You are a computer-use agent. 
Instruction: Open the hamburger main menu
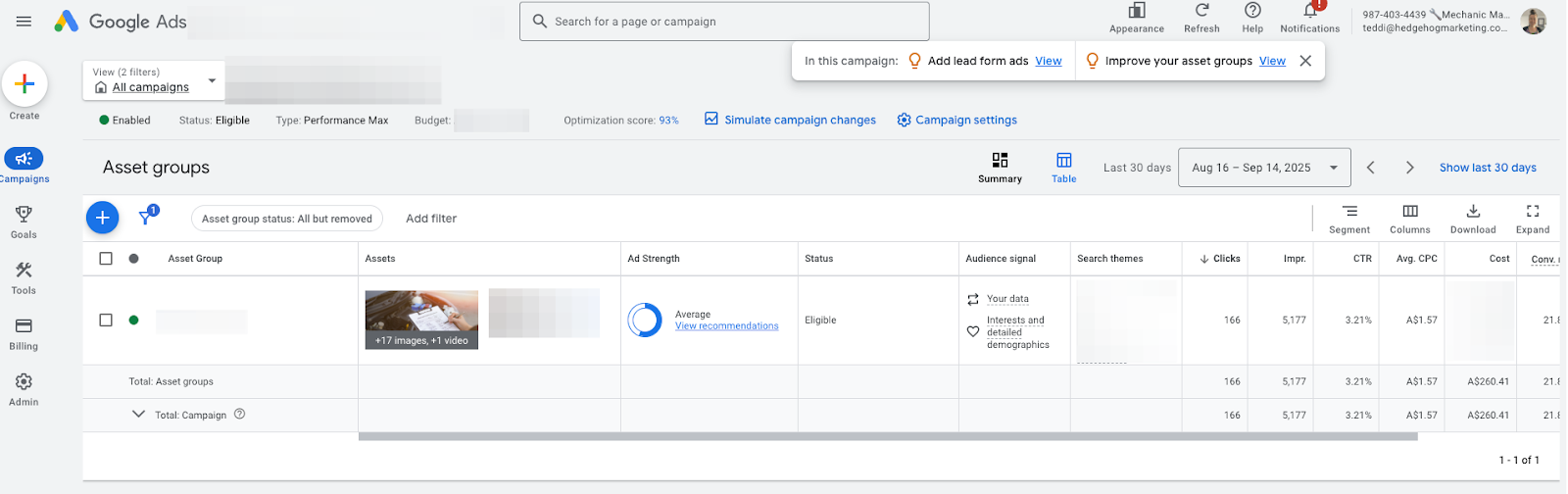[24, 21]
